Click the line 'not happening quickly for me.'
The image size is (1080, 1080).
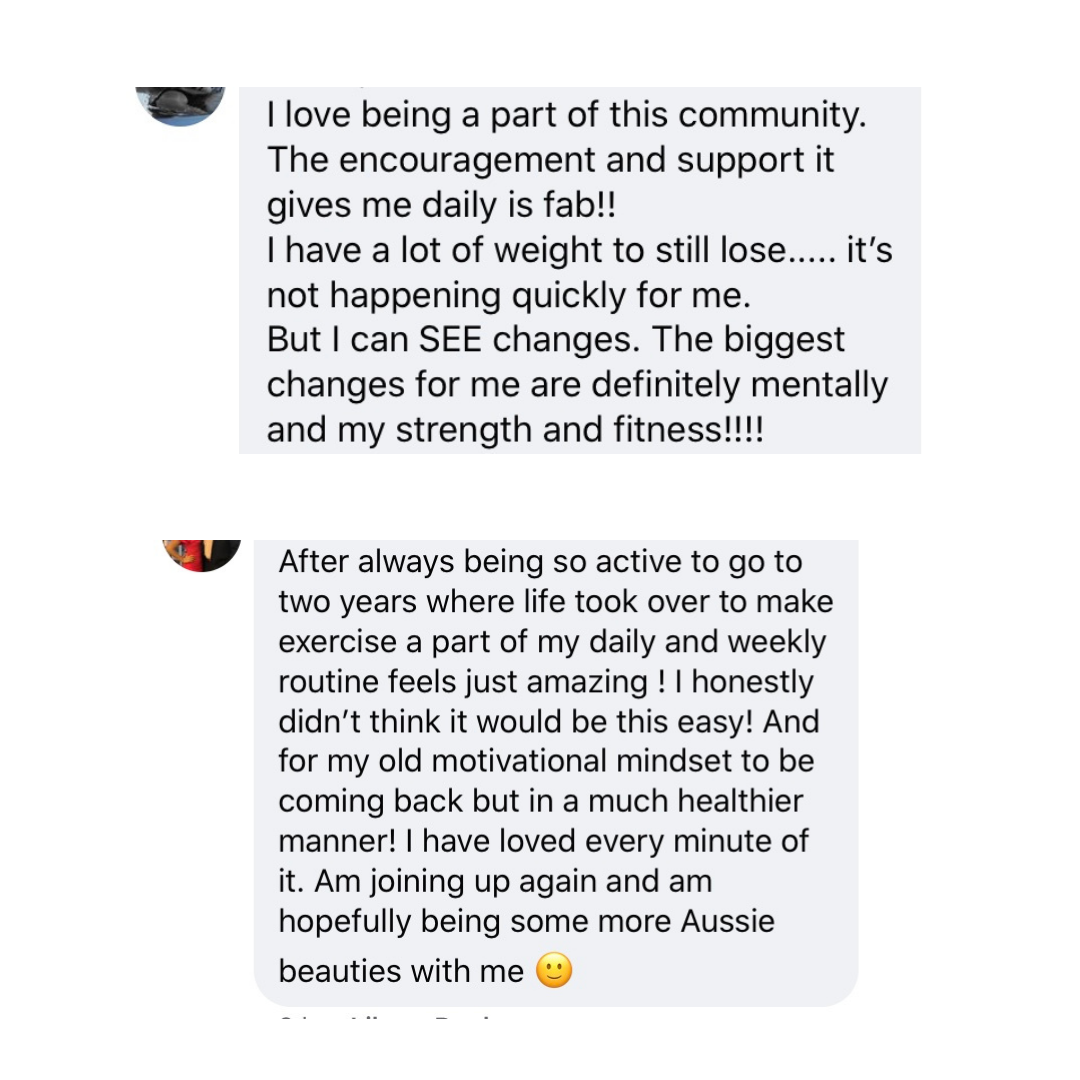click(x=508, y=295)
